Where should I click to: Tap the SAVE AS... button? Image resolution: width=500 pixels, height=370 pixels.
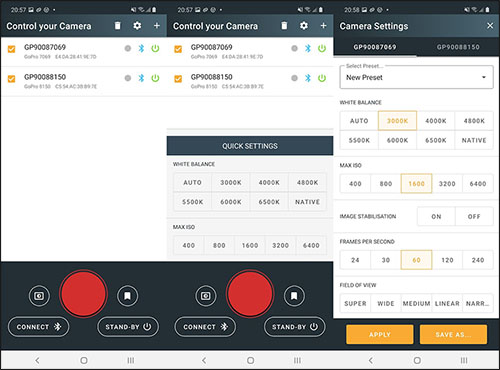coord(453,334)
